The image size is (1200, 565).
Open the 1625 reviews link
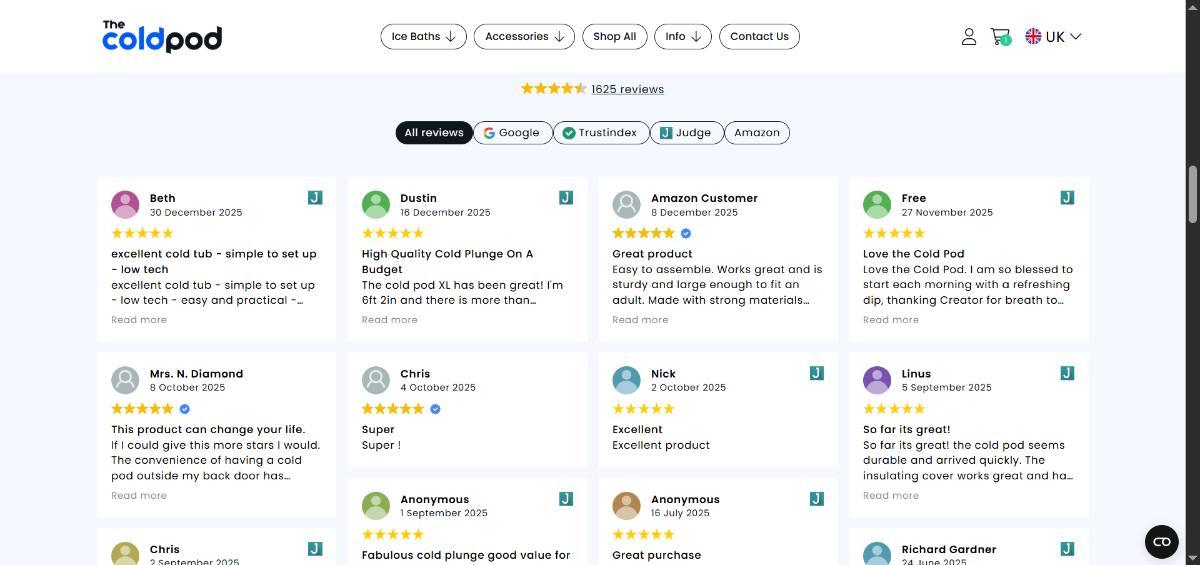627,89
